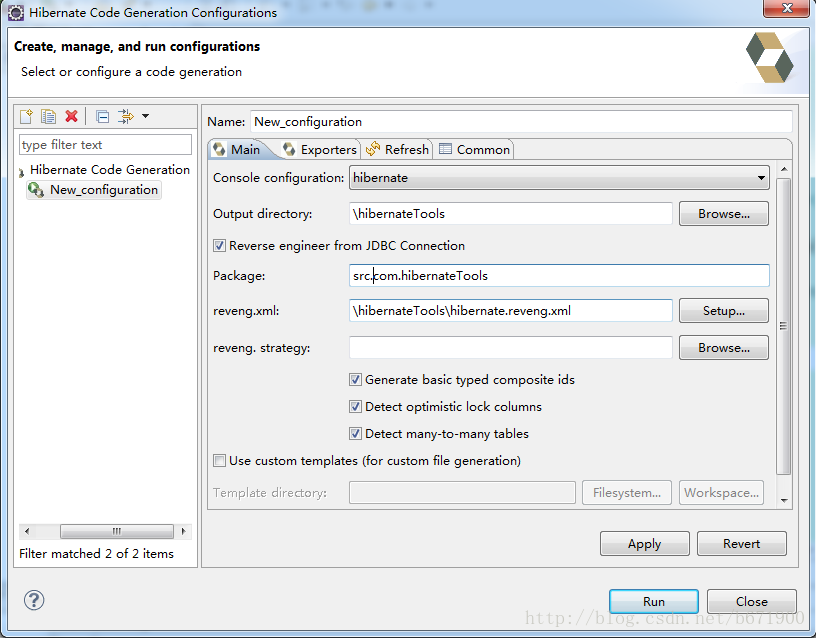Click the Template directory field

click(x=462, y=493)
